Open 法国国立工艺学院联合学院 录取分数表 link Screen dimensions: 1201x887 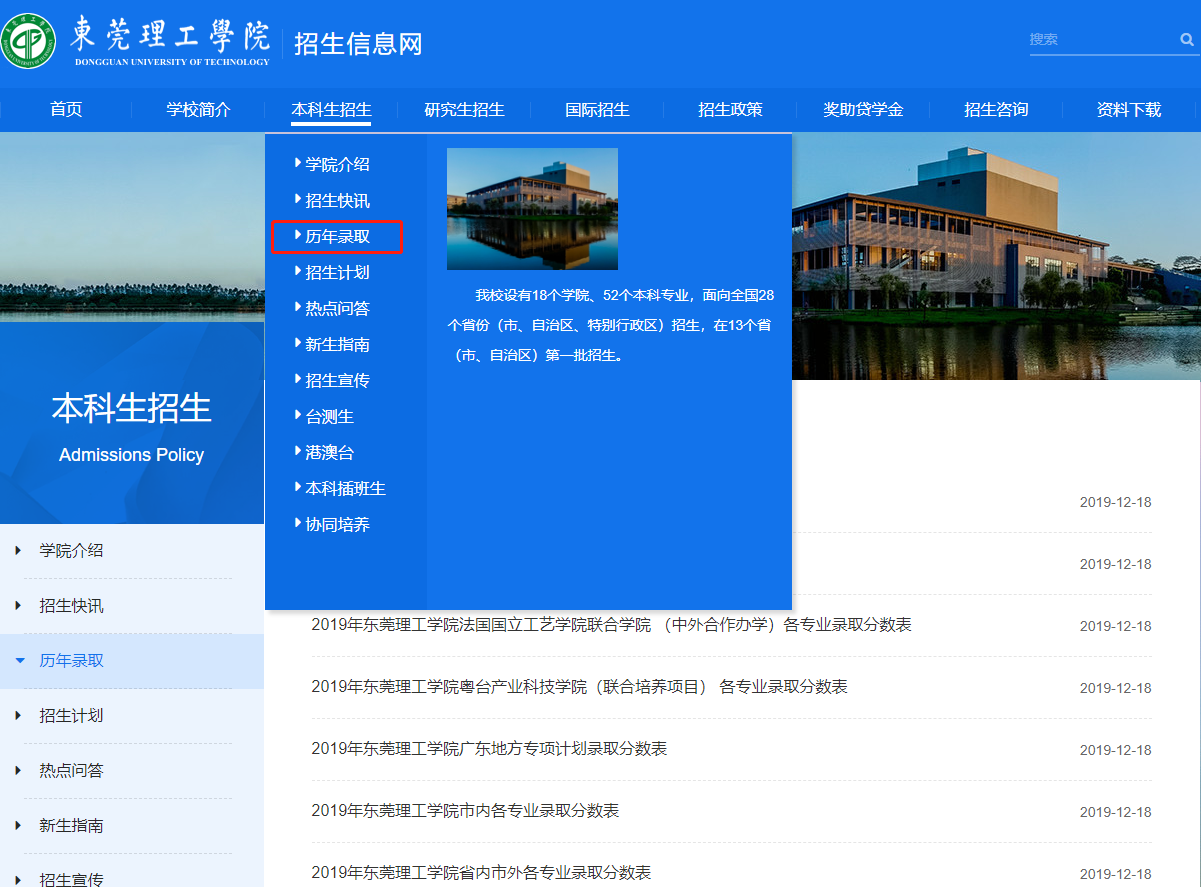pos(611,625)
